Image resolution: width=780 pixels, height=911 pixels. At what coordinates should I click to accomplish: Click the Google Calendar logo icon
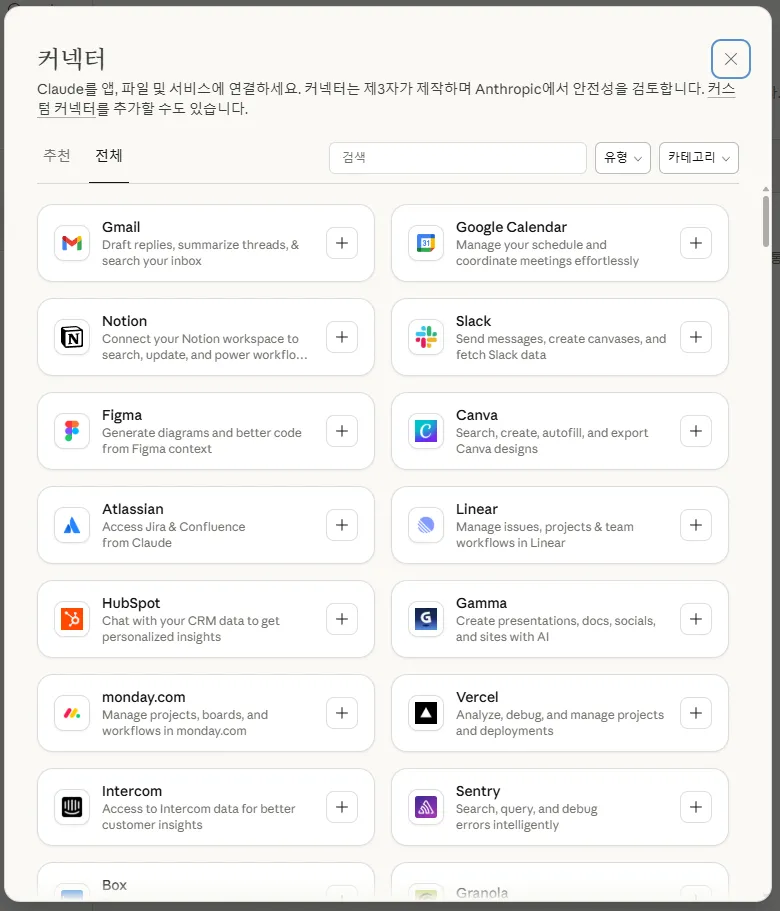tap(426, 243)
